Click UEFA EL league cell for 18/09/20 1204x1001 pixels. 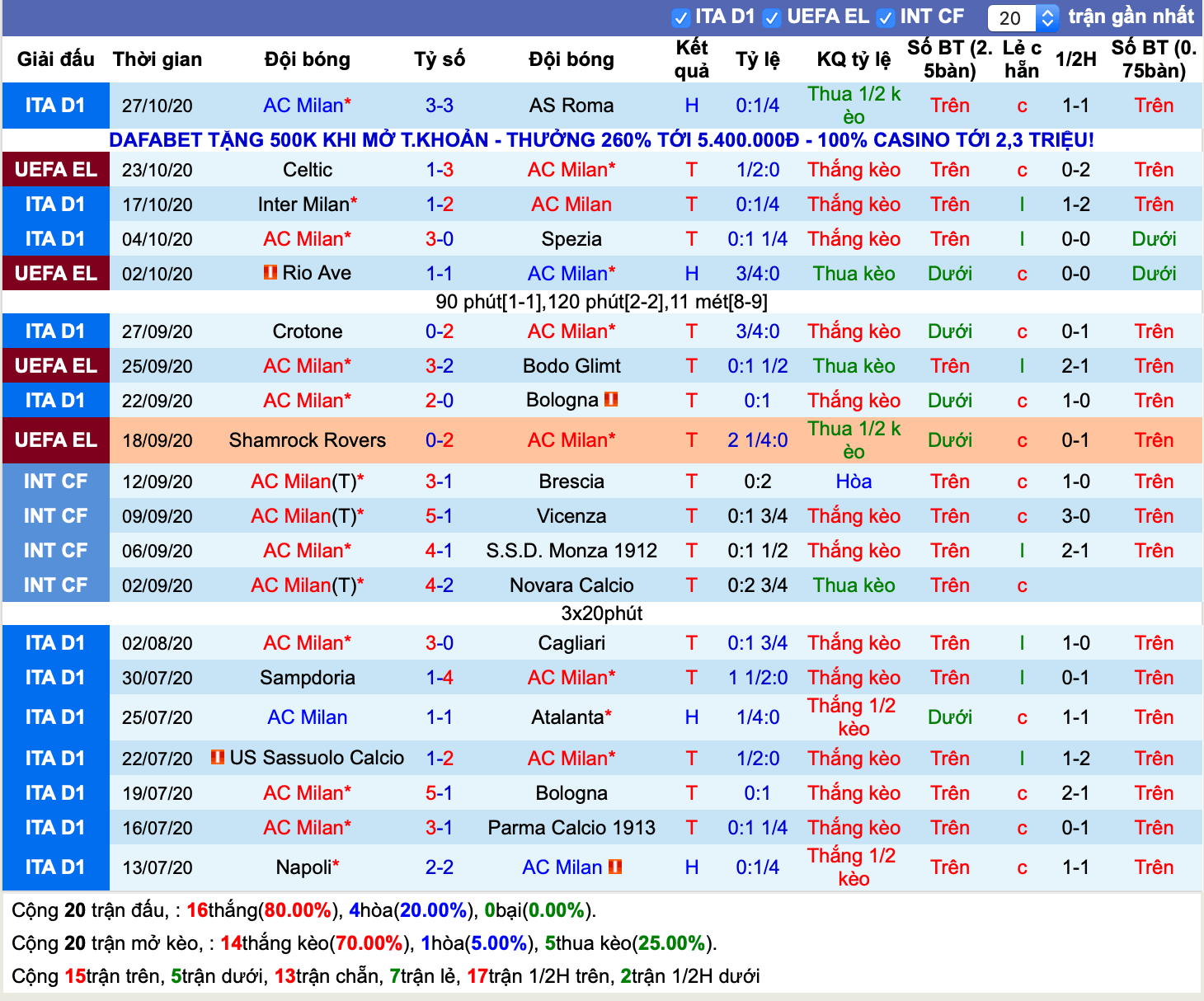(x=55, y=440)
